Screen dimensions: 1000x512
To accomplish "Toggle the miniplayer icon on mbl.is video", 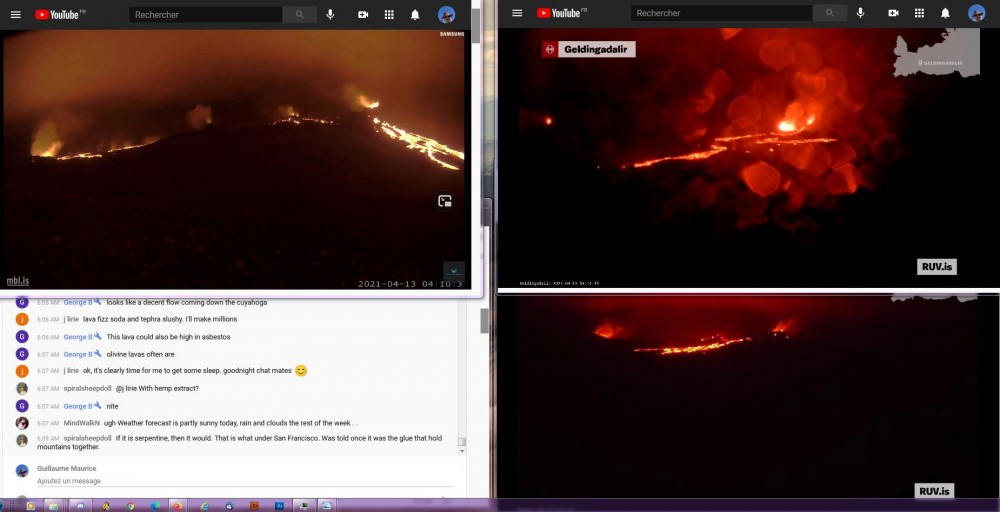I will click(x=445, y=201).
